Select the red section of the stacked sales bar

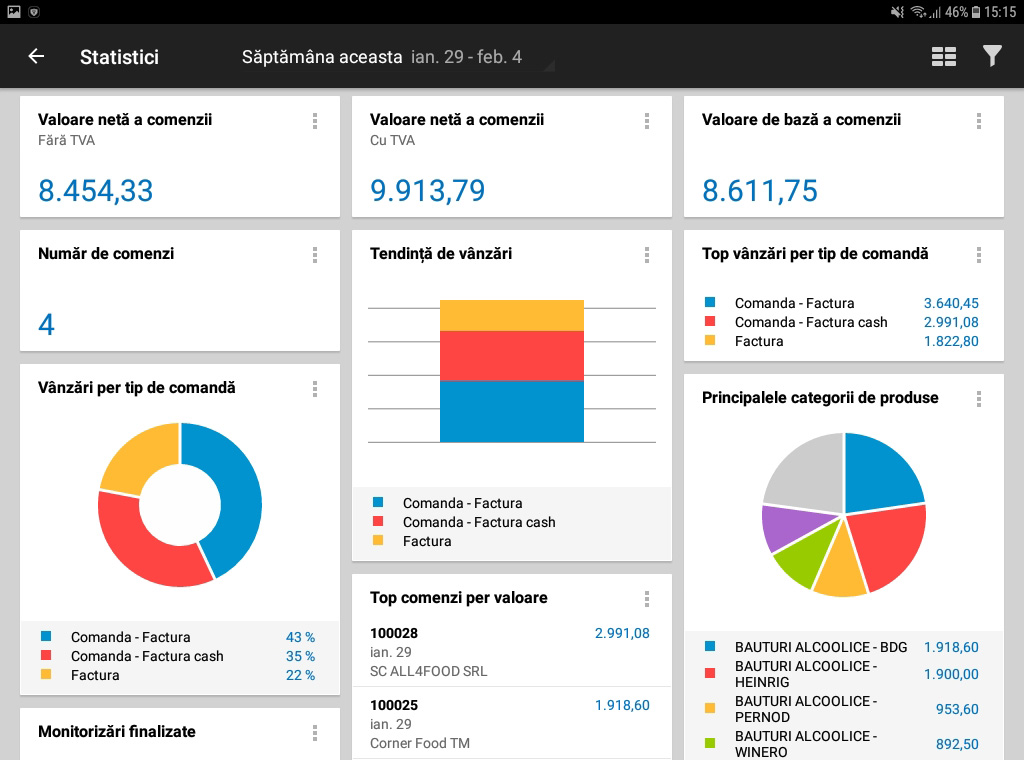tap(511, 356)
